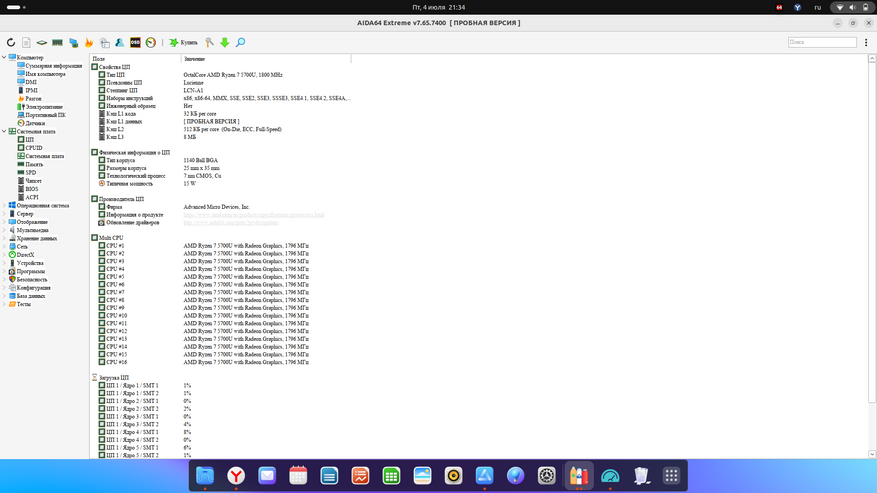Screen dimensions: 877x493
Task: Select the Кэш L3 row
Action: pos(221,137)
